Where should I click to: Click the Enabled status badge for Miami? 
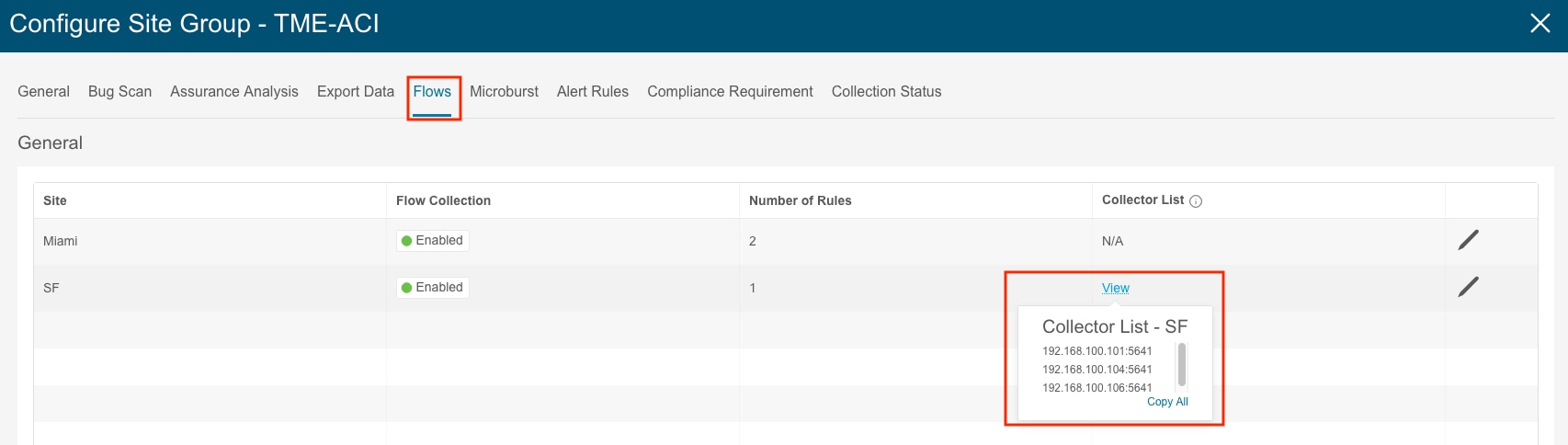[433, 241]
